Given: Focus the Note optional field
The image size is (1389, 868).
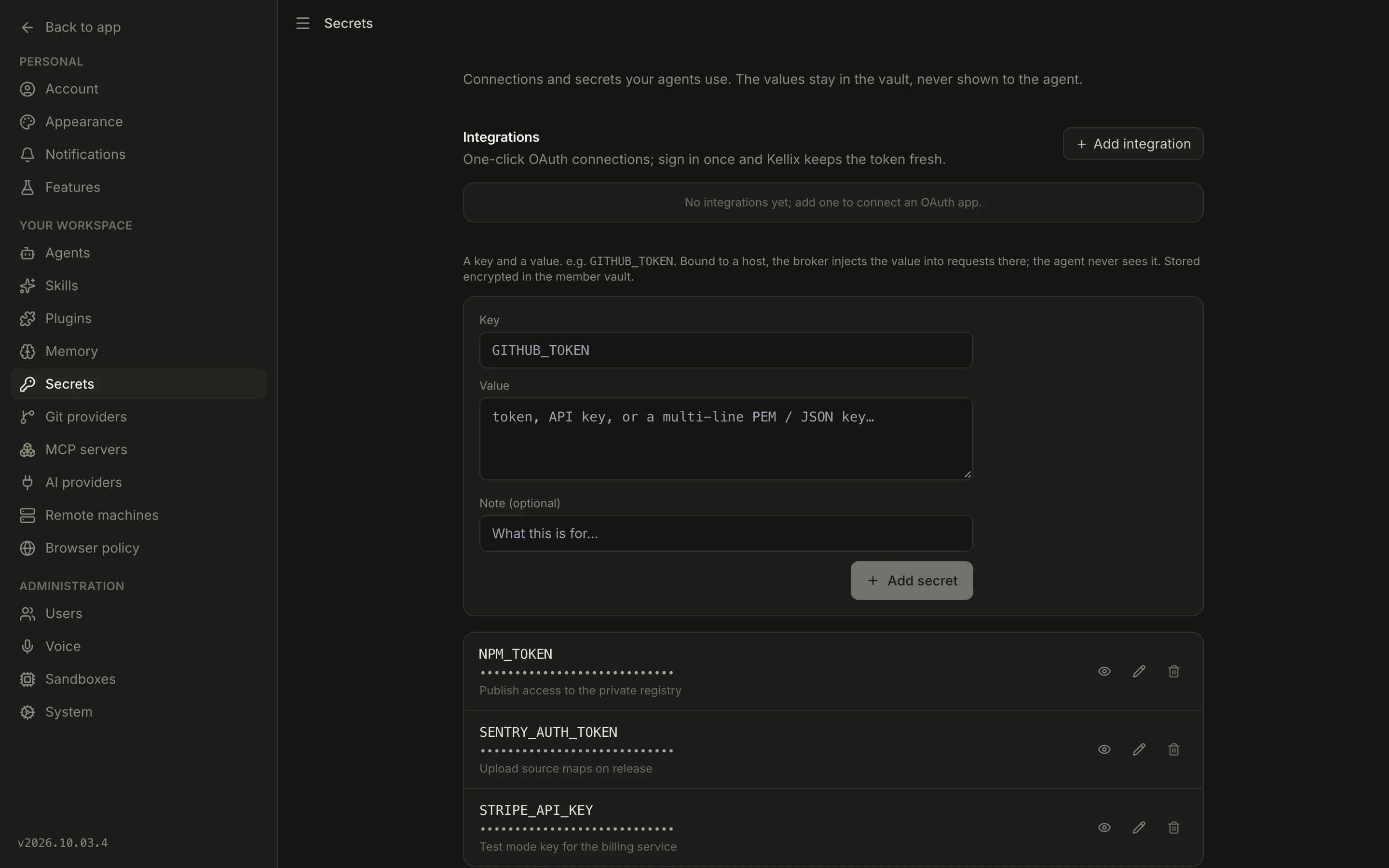Looking at the screenshot, I should click(725, 533).
